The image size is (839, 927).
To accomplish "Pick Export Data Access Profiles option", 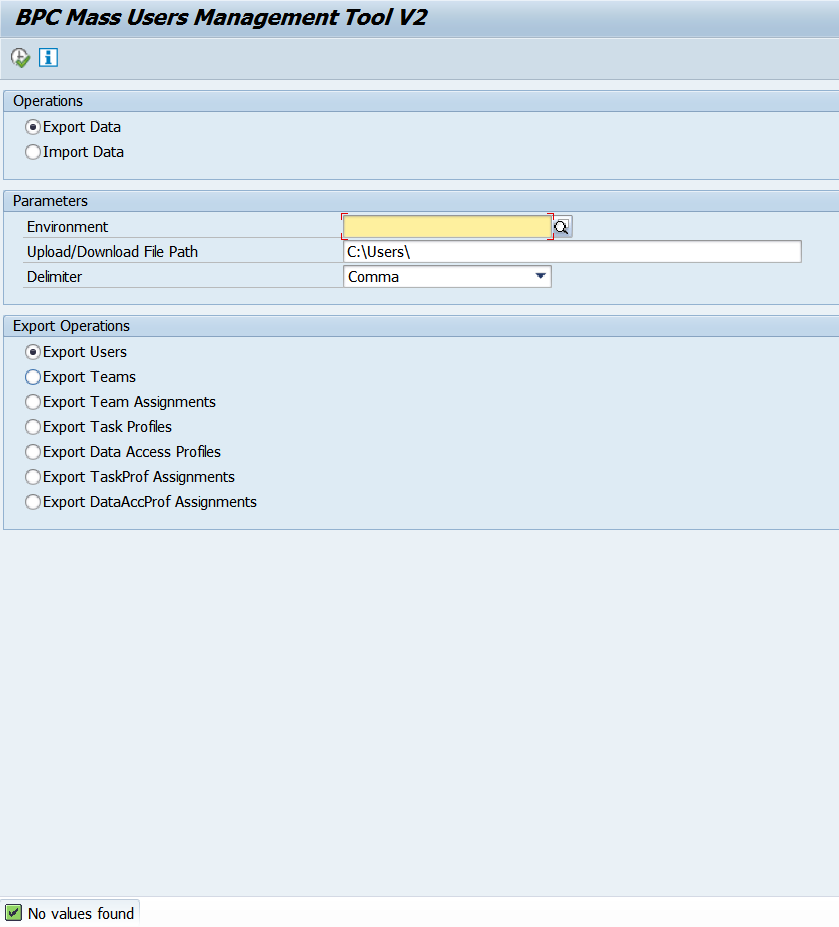I will 33,452.
